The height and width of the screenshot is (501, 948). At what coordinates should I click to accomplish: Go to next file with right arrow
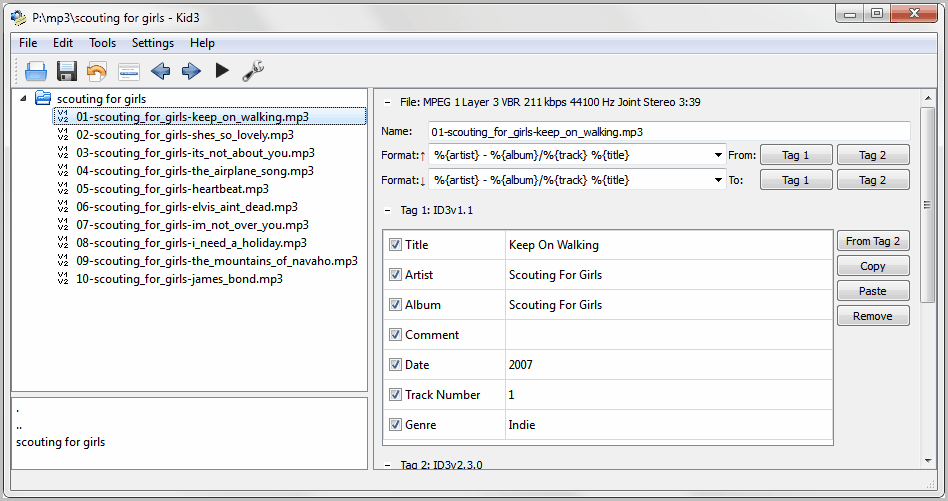[x=191, y=71]
